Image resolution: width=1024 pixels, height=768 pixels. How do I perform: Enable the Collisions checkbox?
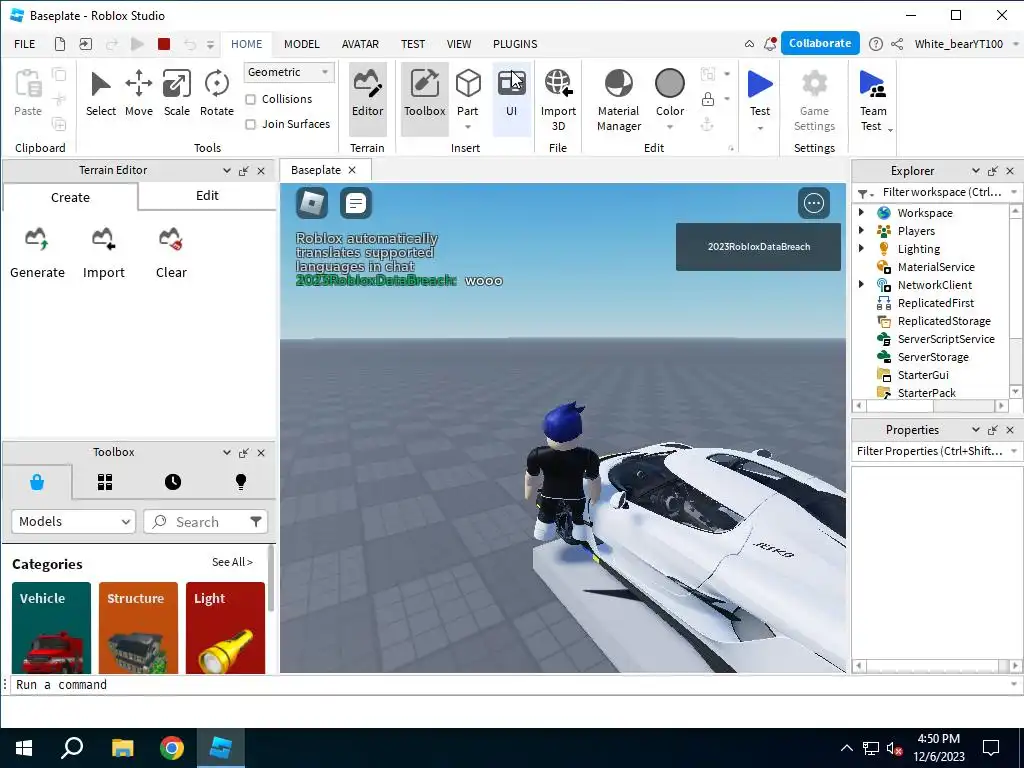pos(250,99)
